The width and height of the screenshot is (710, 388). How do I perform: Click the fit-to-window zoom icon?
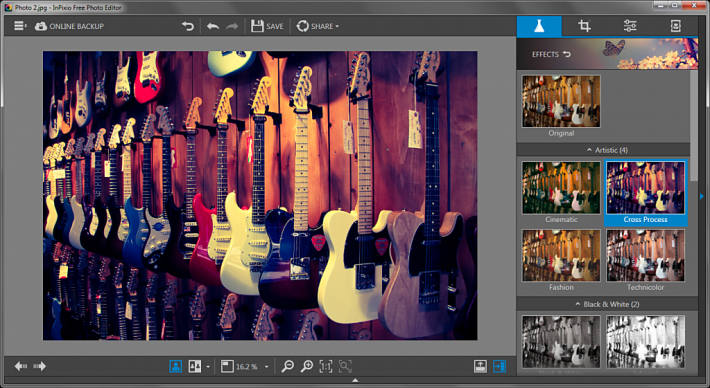click(x=227, y=366)
